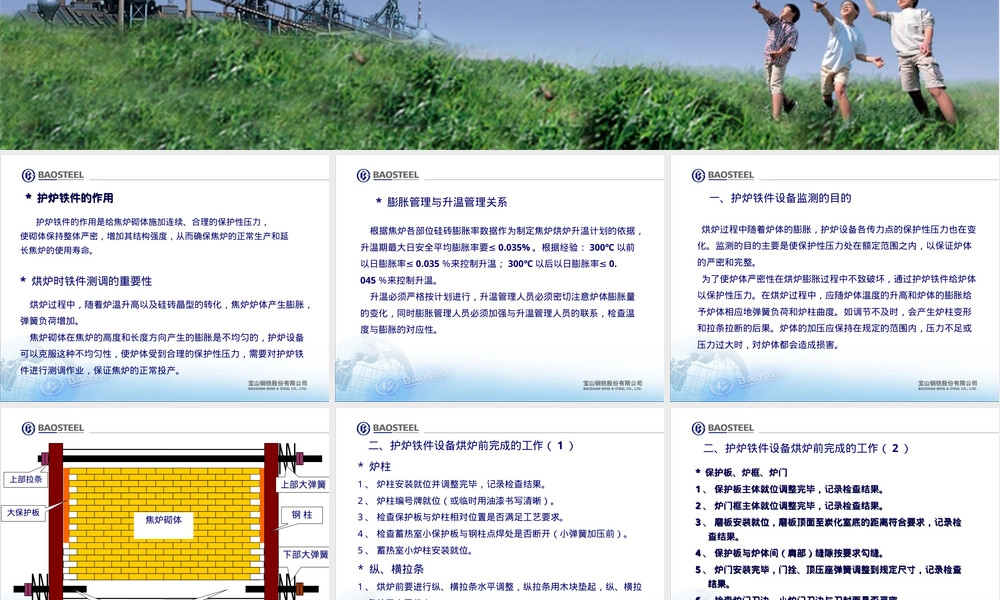Click the 钢柱 diagram label

tap(302, 515)
